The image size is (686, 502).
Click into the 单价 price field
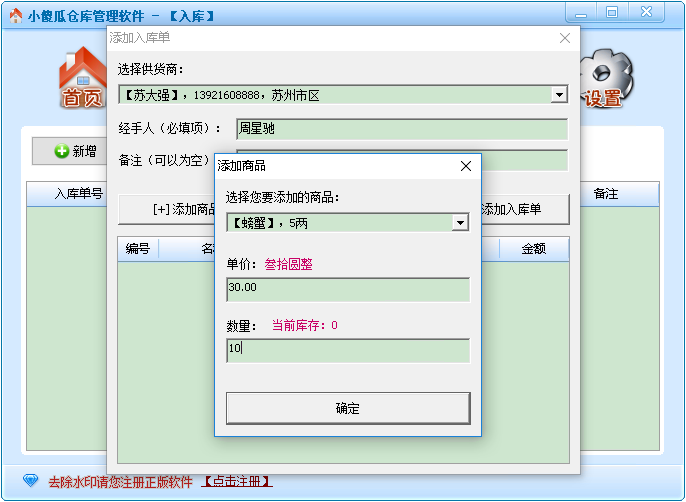[347, 288]
